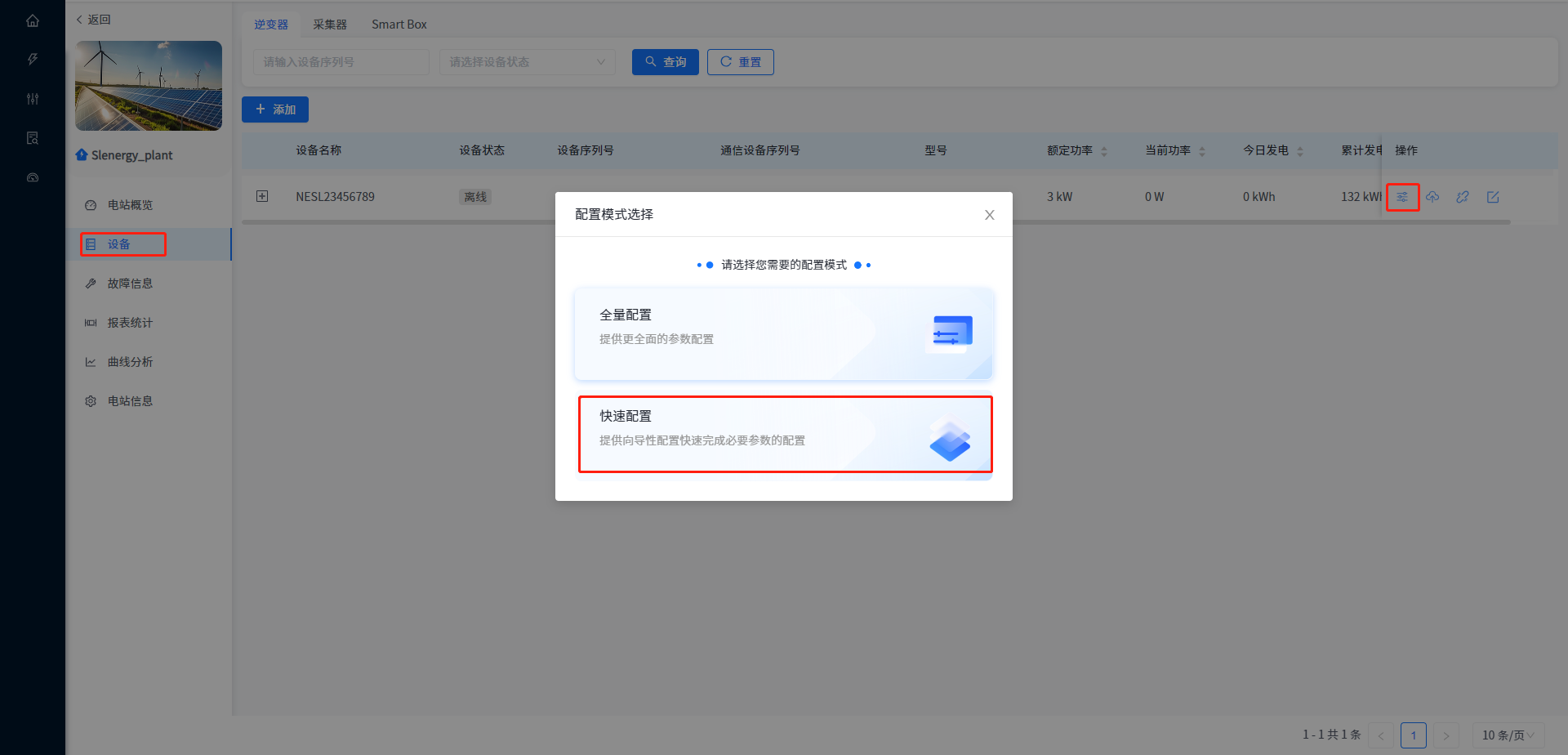Image resolution: width=1568 pixels, height=755 pixels.
Task: Click the cloud upload icon in row
Action: tap(1432, 197)
